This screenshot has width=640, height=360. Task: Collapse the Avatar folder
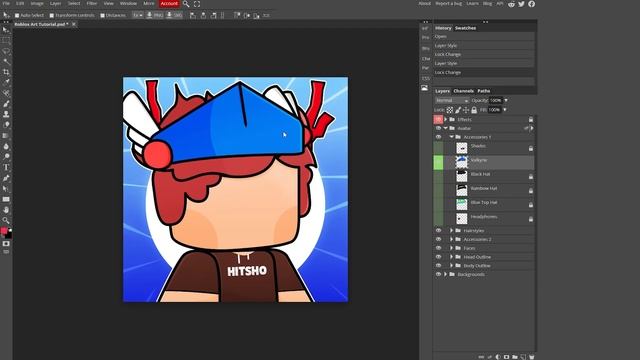coord(446,128)
